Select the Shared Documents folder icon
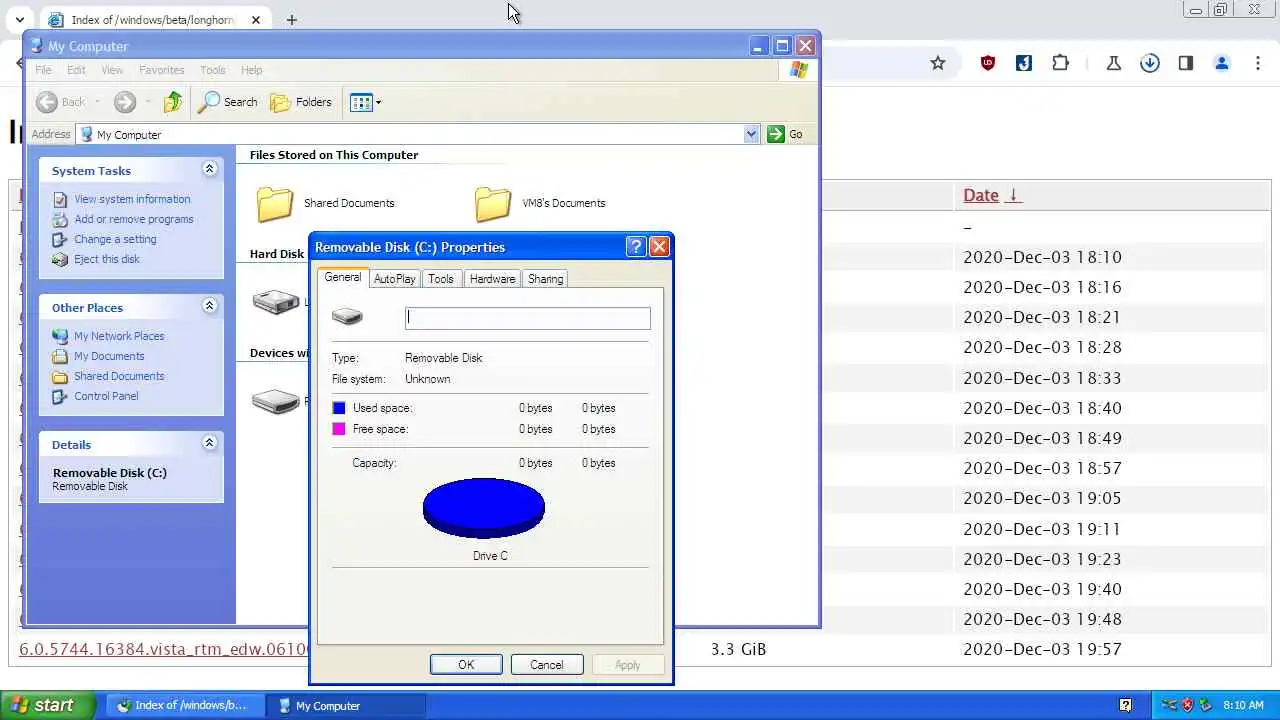 [275, 204]
